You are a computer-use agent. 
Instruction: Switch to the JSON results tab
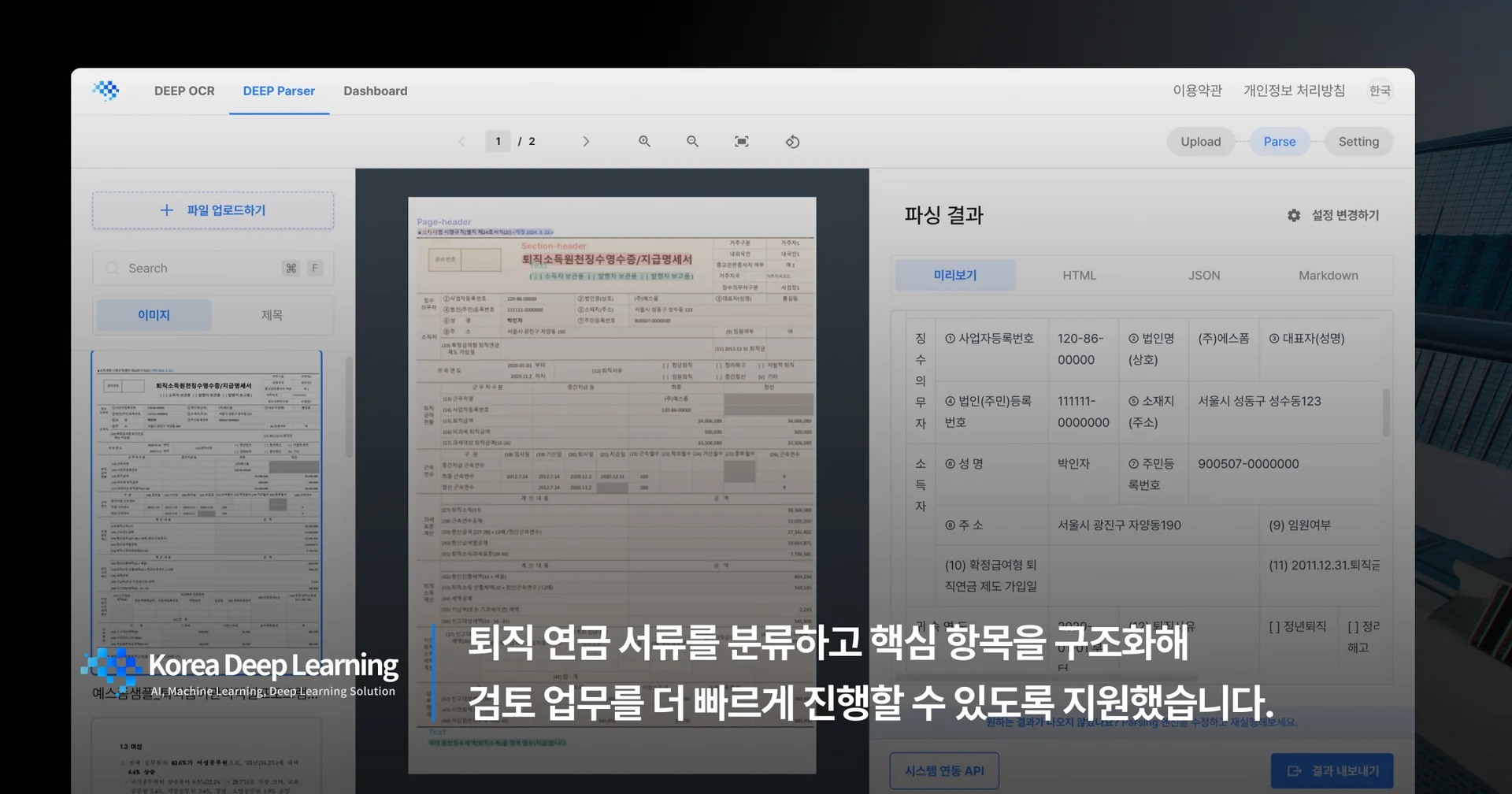tap(1204, 275)
